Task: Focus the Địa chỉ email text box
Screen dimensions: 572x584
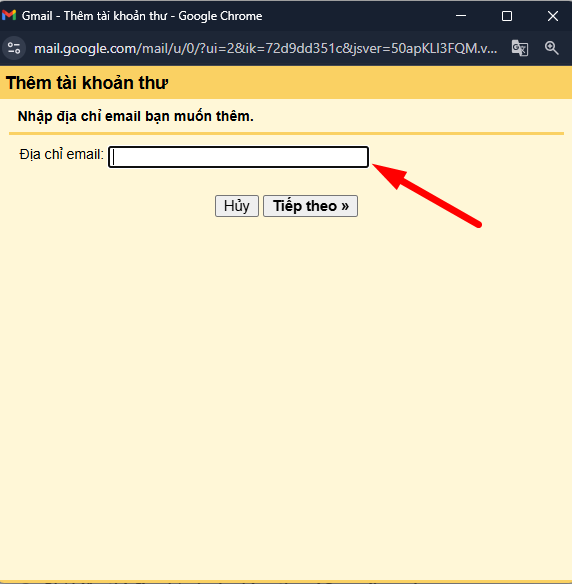Action: point(238,157)
